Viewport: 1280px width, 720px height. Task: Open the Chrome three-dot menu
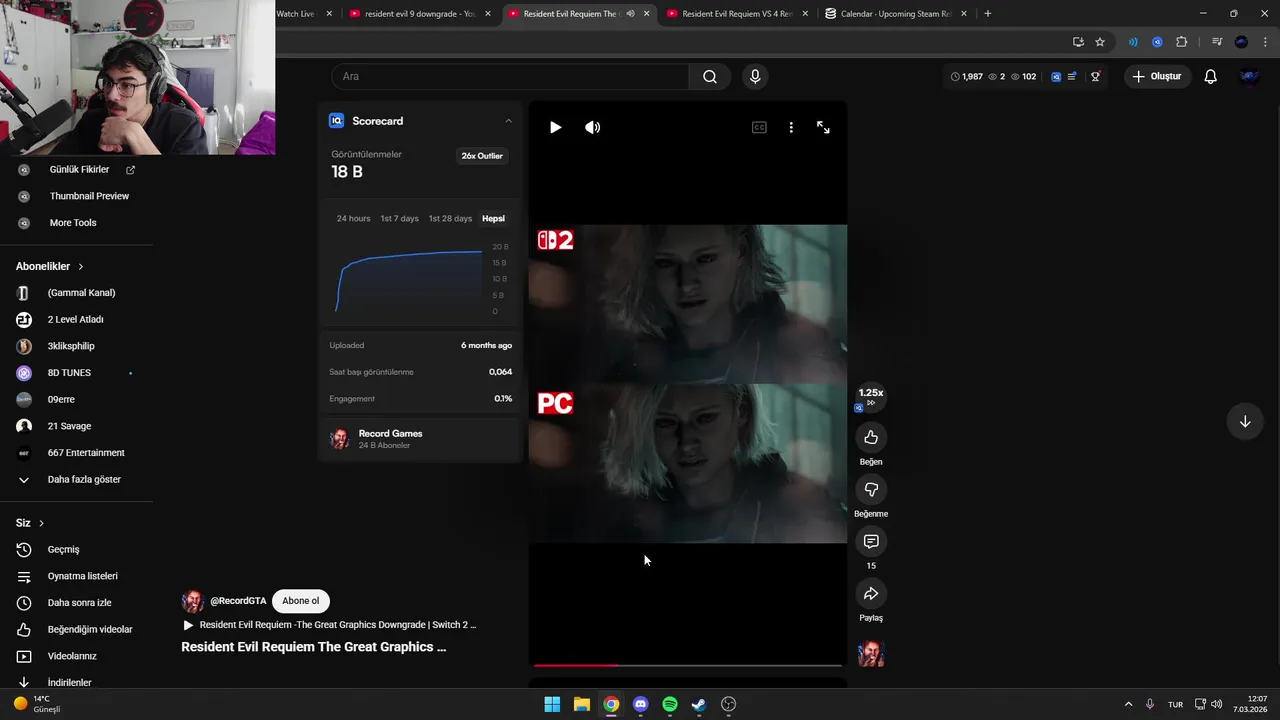coord(1265,42)
